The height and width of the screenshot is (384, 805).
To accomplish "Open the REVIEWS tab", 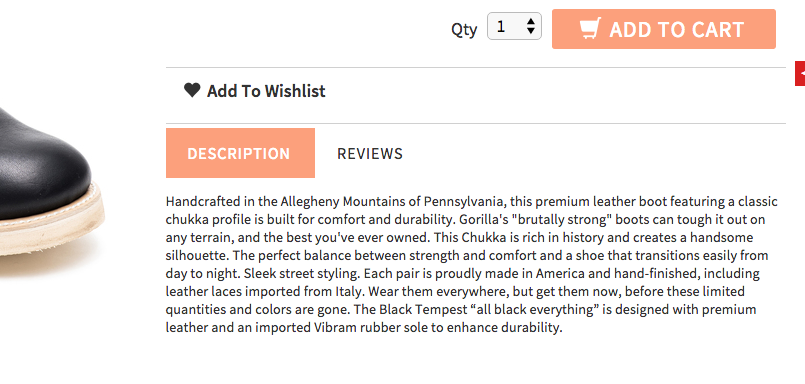I will click(370, 153).
